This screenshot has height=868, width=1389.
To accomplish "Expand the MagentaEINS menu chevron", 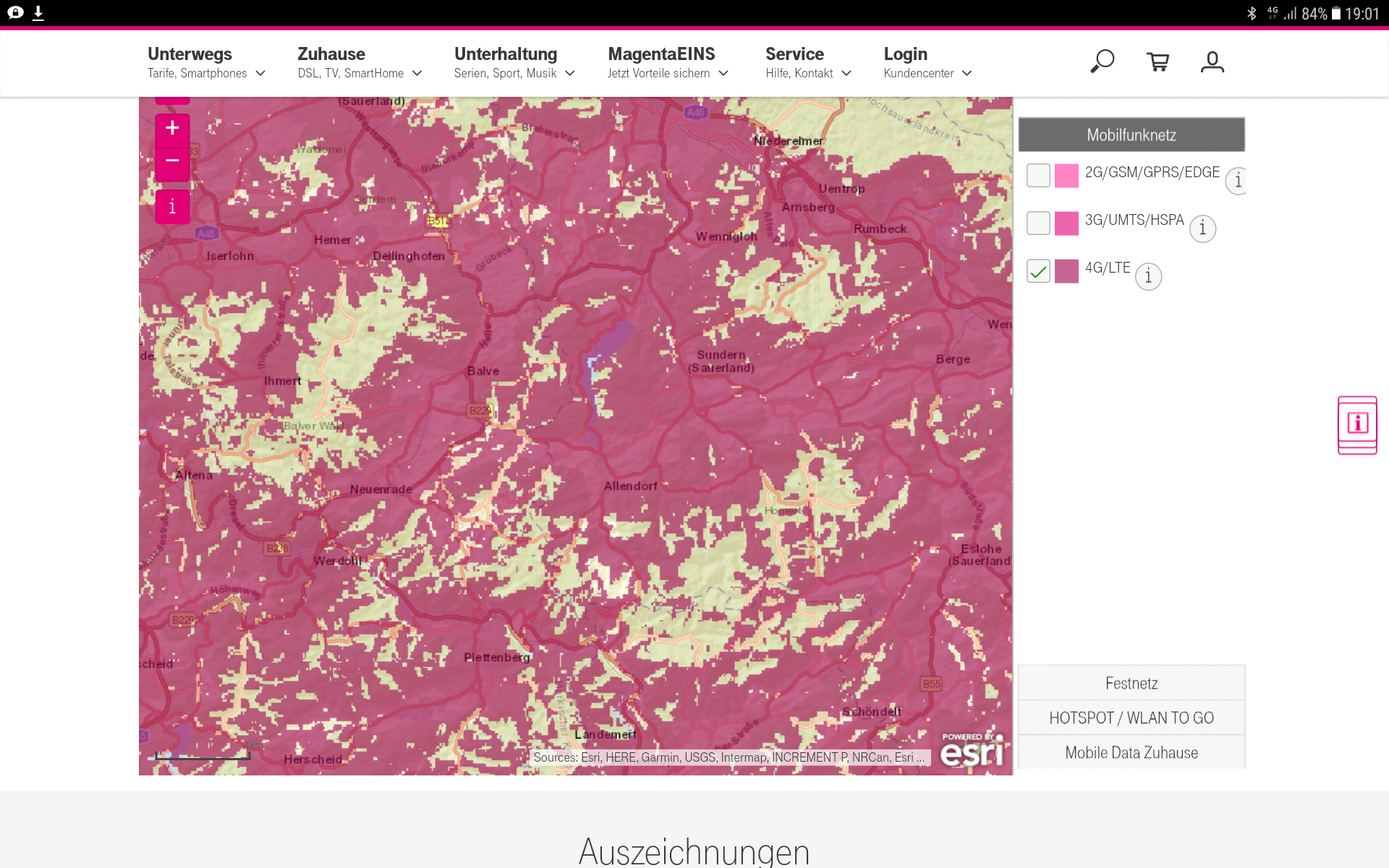I will pyautogui.click(x=723, y=73).
